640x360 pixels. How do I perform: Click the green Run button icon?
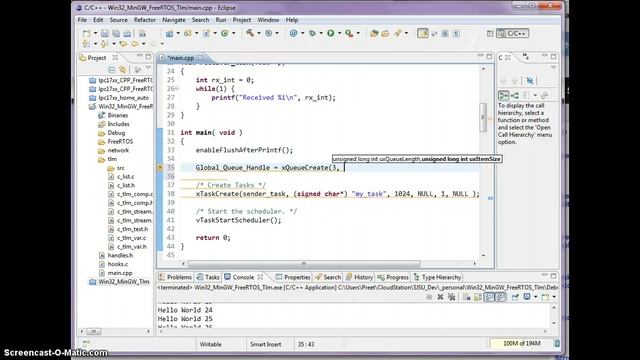point(331,33)
